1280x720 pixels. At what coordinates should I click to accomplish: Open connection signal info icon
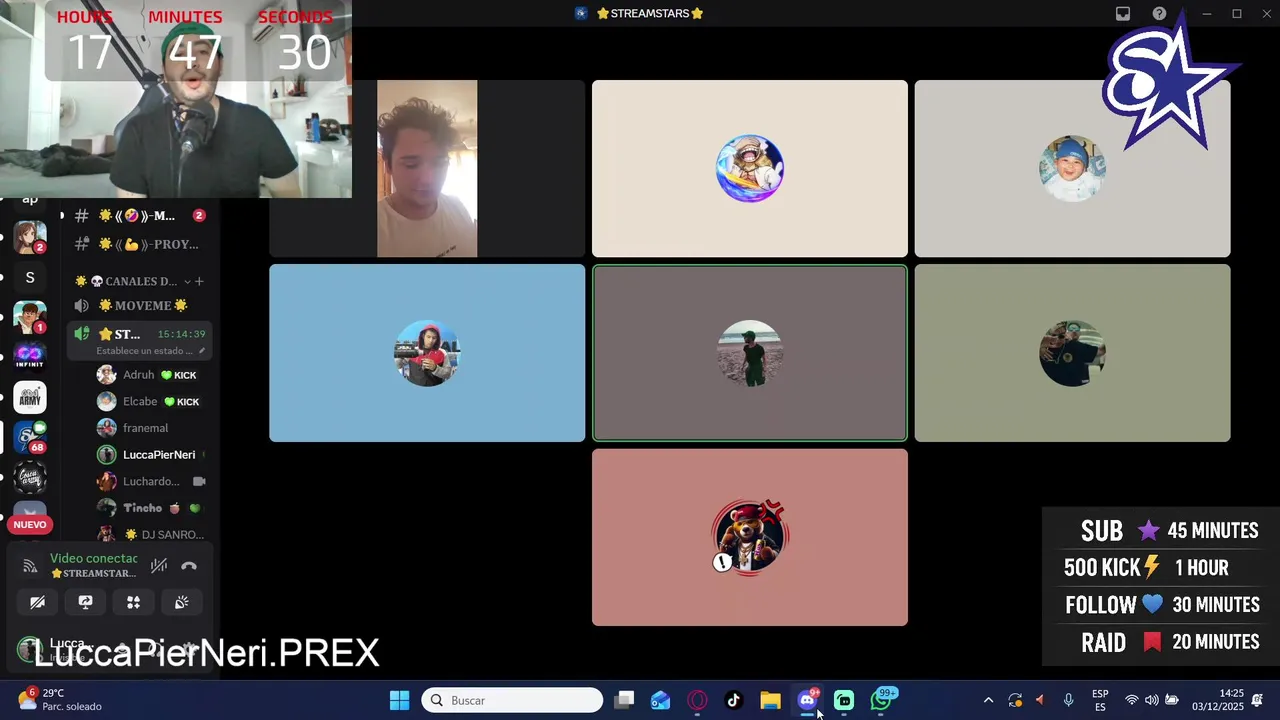[30, 566]
